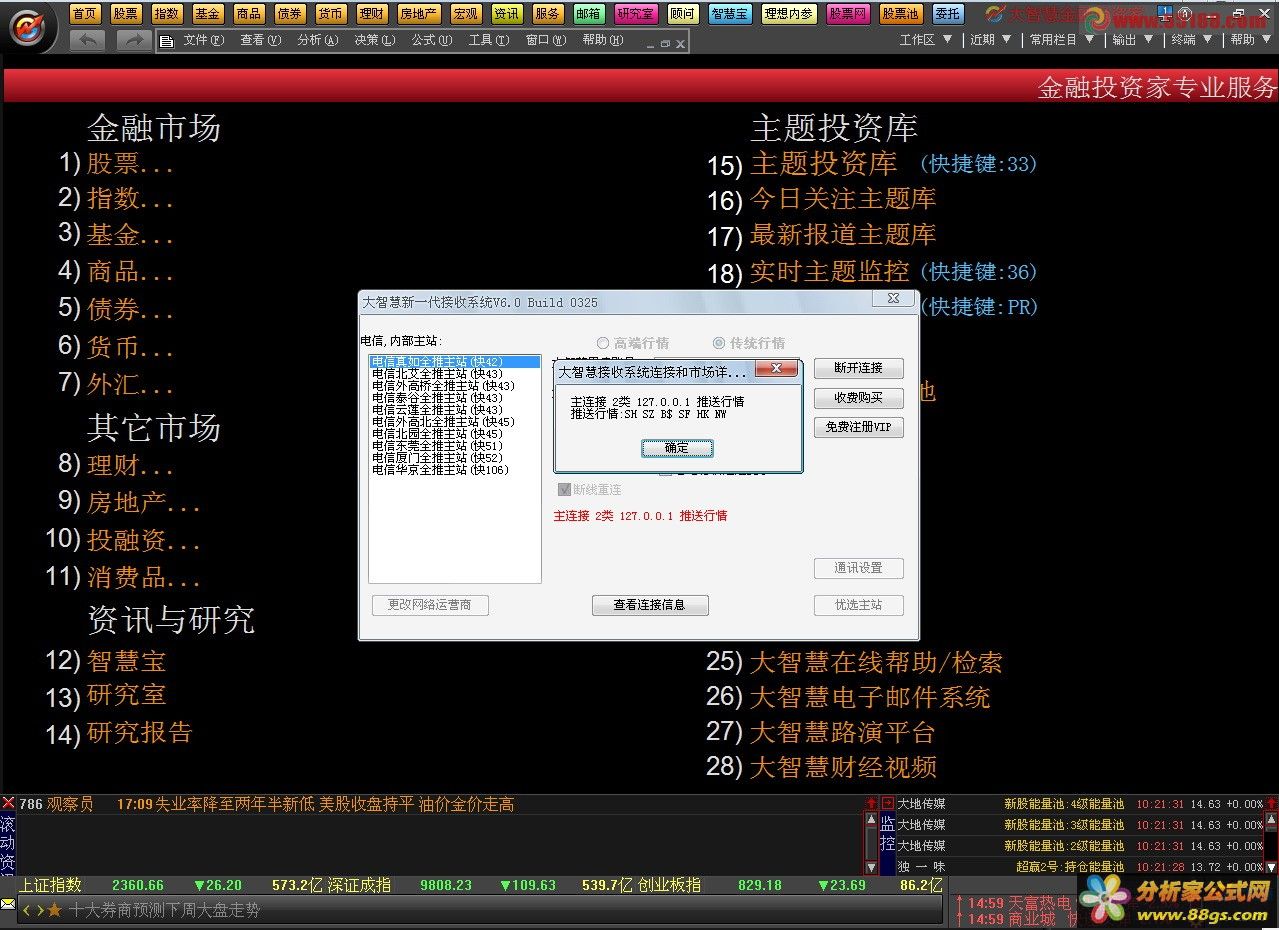The image size is (1279, 930).
Task: Open the 决策(L) menu
Action: click(374, 40)
